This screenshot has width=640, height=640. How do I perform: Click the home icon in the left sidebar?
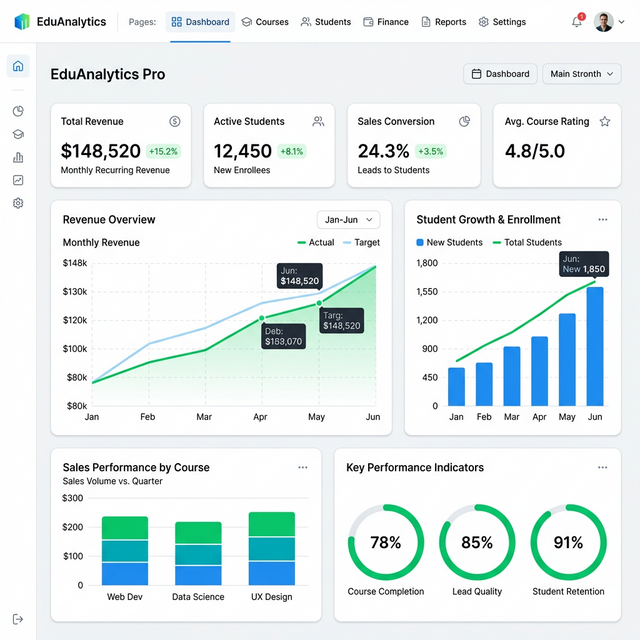(18, 66)
